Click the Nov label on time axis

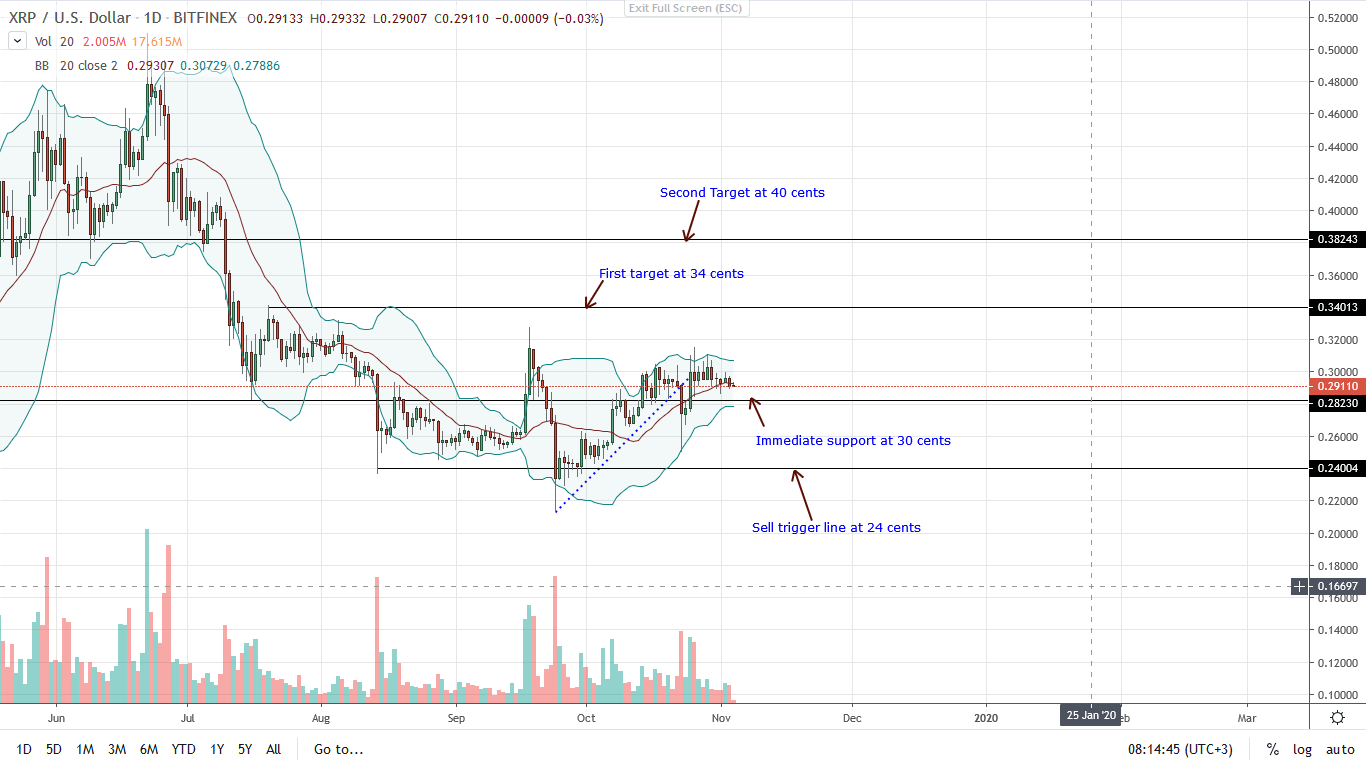[x=721, y=717]
